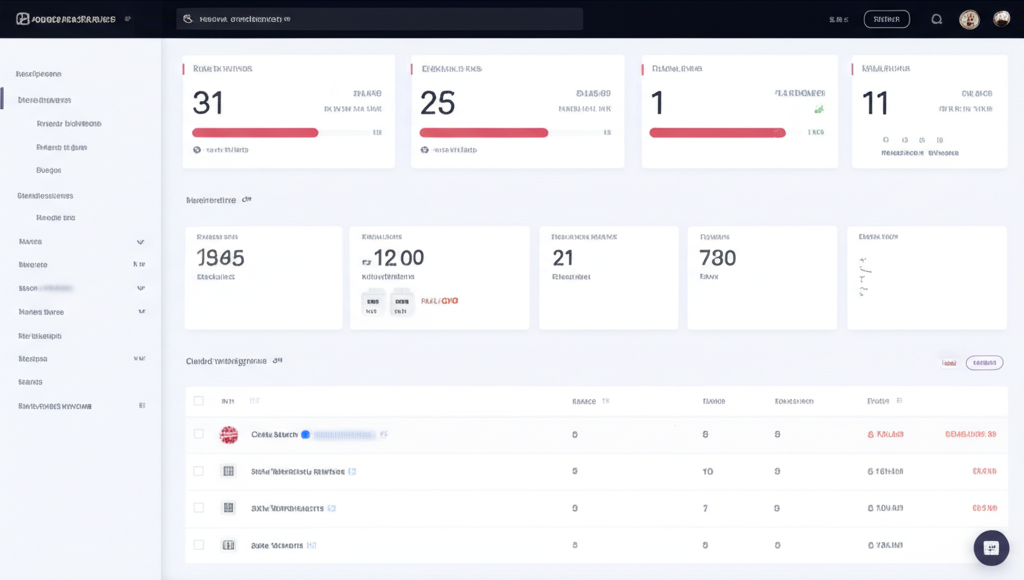
Task: Click the rightmost pill button above the table
Action: click(983, 362)
